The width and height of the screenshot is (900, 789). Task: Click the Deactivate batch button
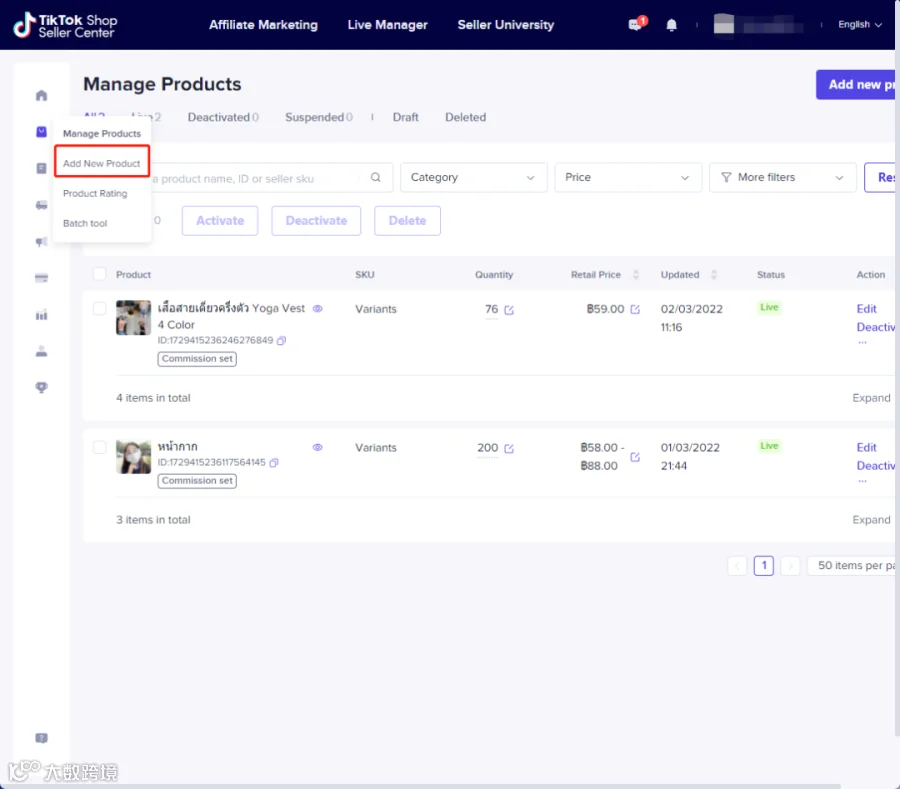pos(316,220)
